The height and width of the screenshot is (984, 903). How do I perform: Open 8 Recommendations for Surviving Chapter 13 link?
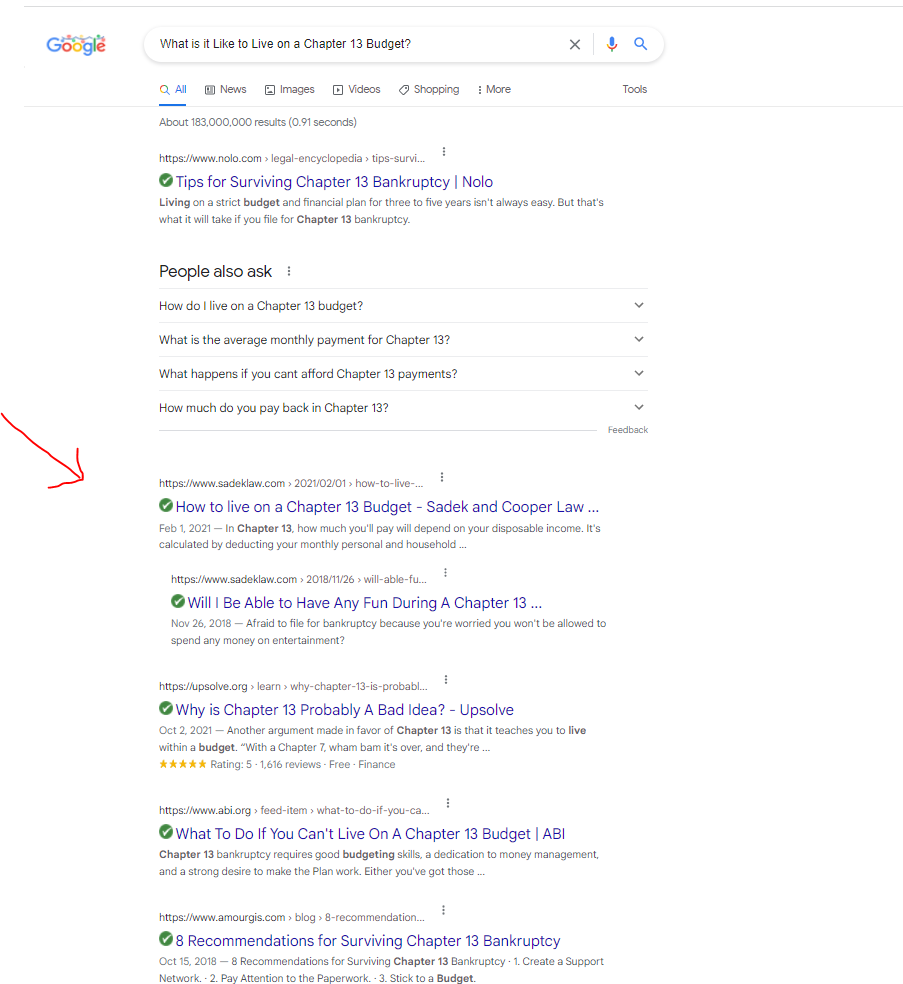(x=368, y=941)
